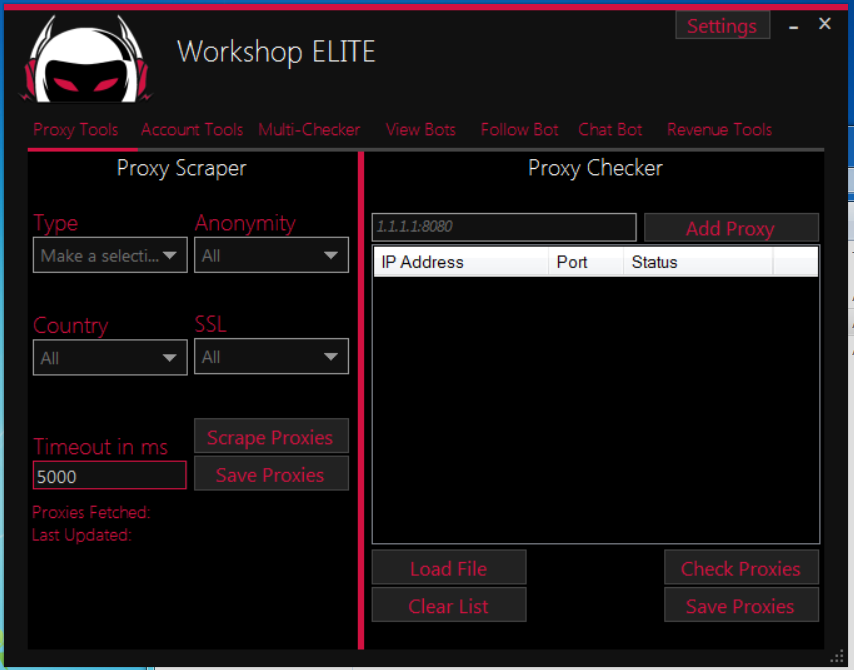Switch to the Account Tools tab
Viewport: 854px width, 670px height.
(x=192, y=130)
